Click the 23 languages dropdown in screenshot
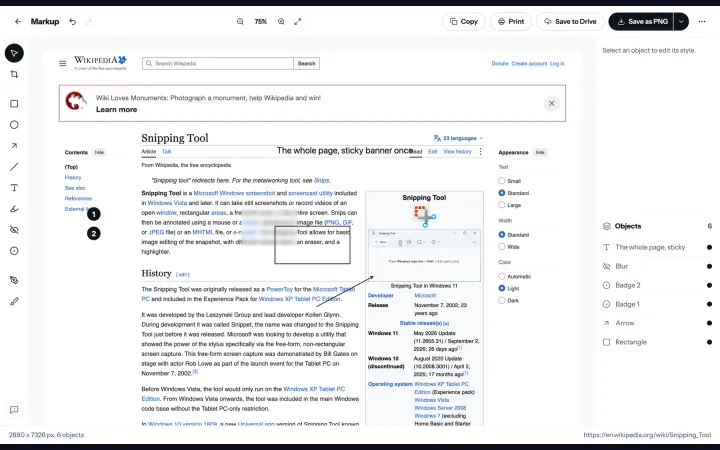Viewport: 720px width, 450px height. click(458, 138)
